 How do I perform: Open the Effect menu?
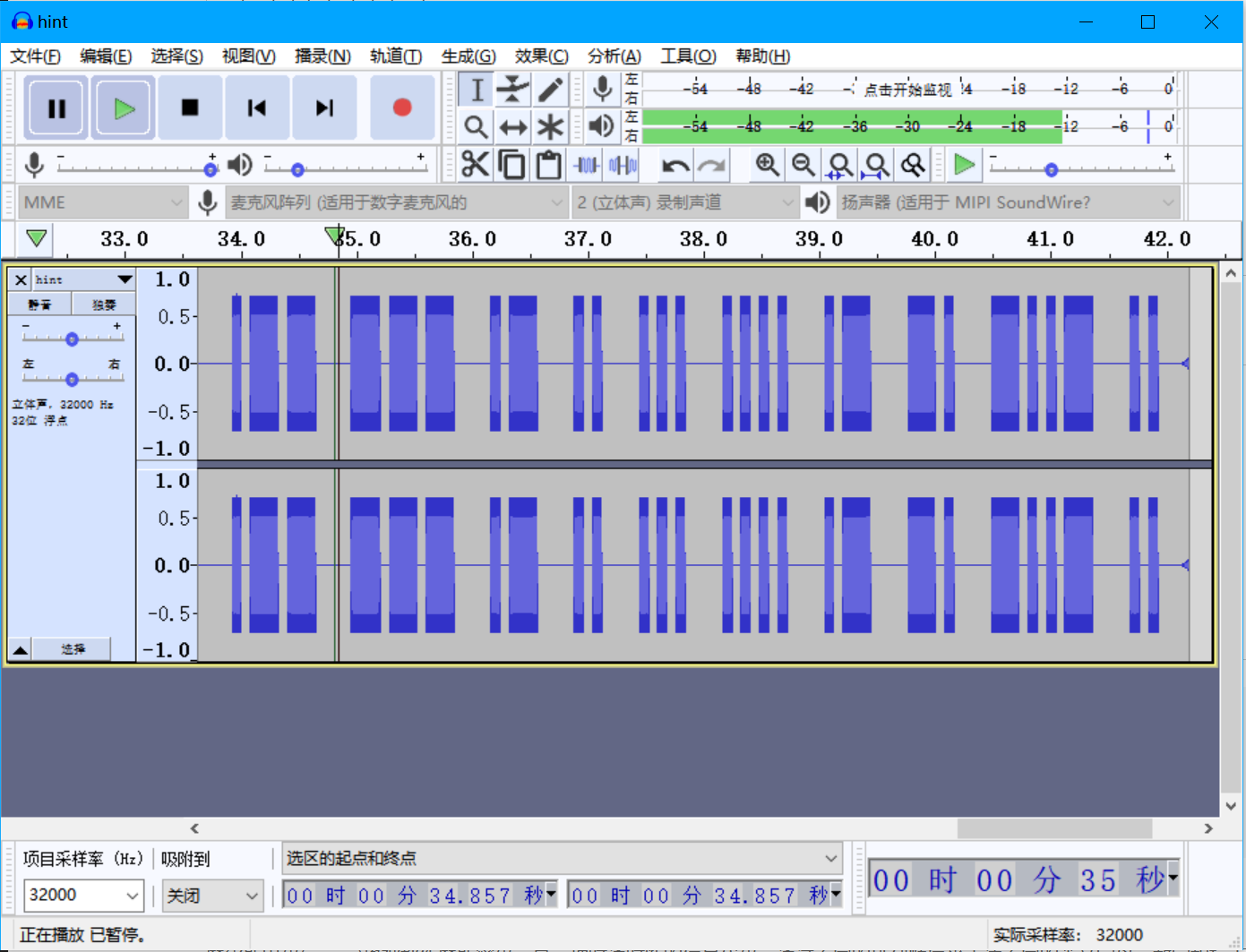541,56
